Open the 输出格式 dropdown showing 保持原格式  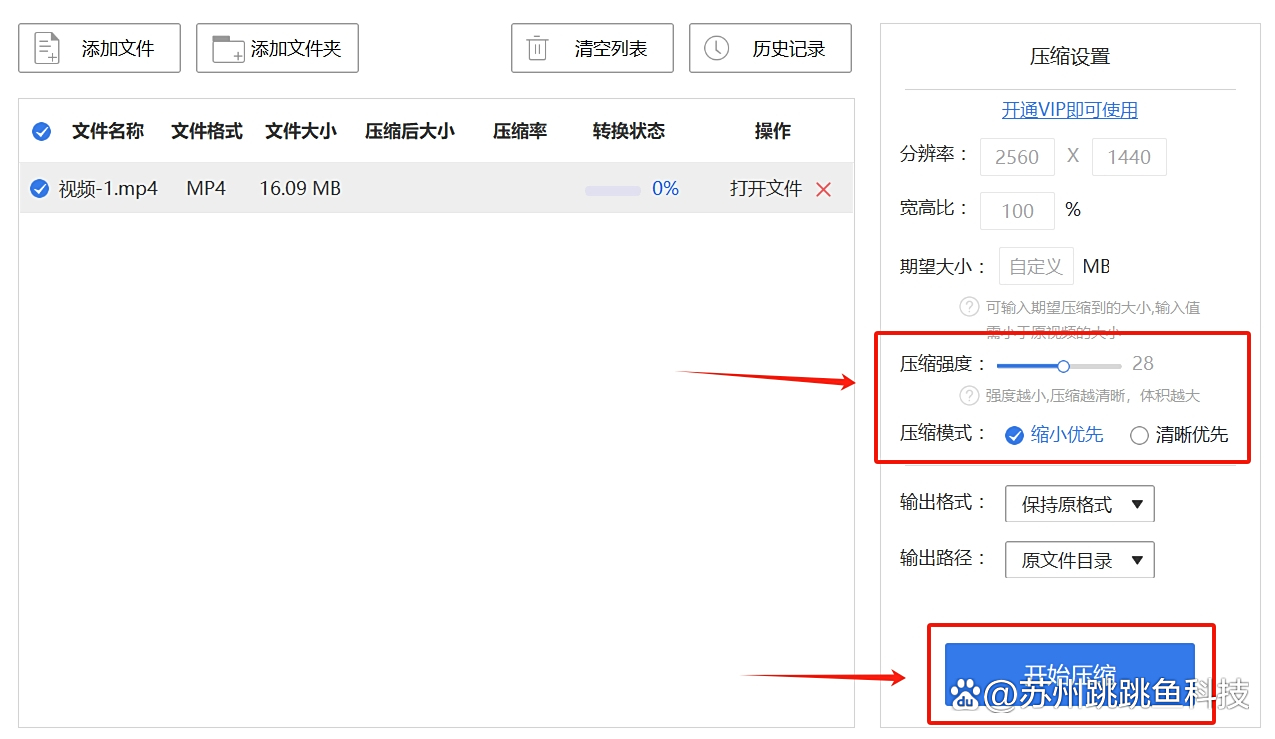coord(1078,503)
